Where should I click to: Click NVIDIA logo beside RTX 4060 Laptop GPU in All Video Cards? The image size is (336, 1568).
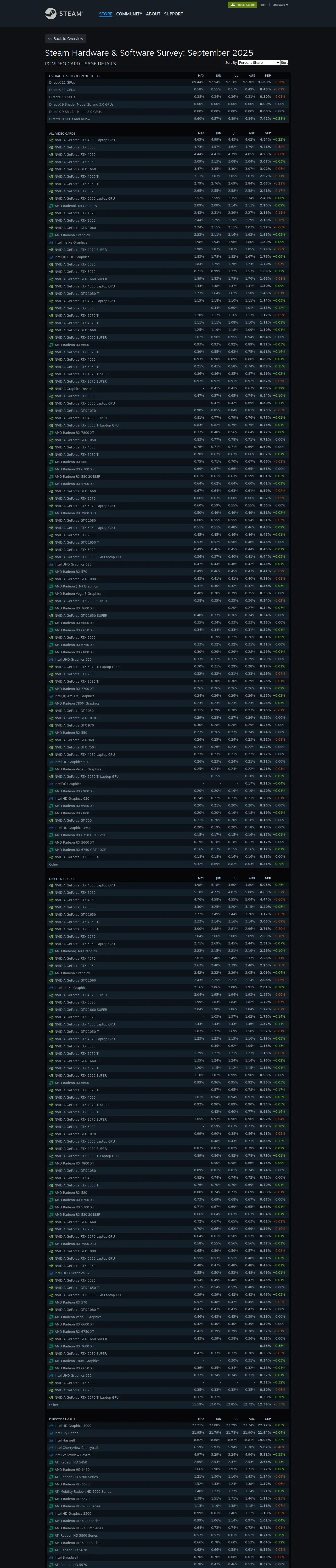(51, 140)
